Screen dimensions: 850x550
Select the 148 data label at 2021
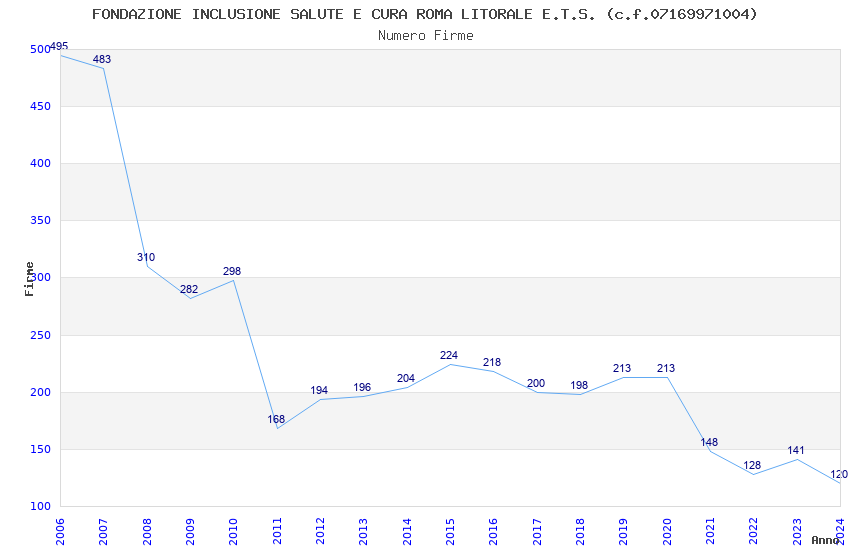click(x=709, y=443)
